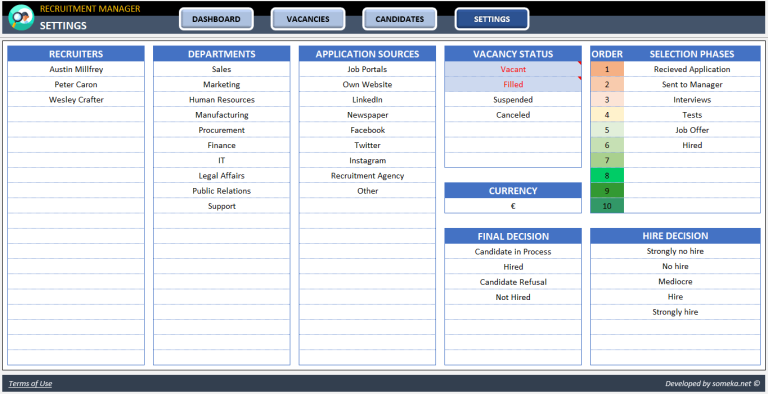Viewport: 768px width, 394px height.
Task: Open the Terms of Use link
Action: pyautogui.click(x=30, y=384)
